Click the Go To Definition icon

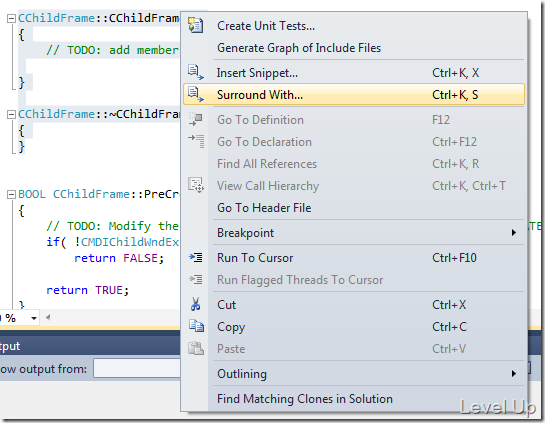tap(196, 119)
